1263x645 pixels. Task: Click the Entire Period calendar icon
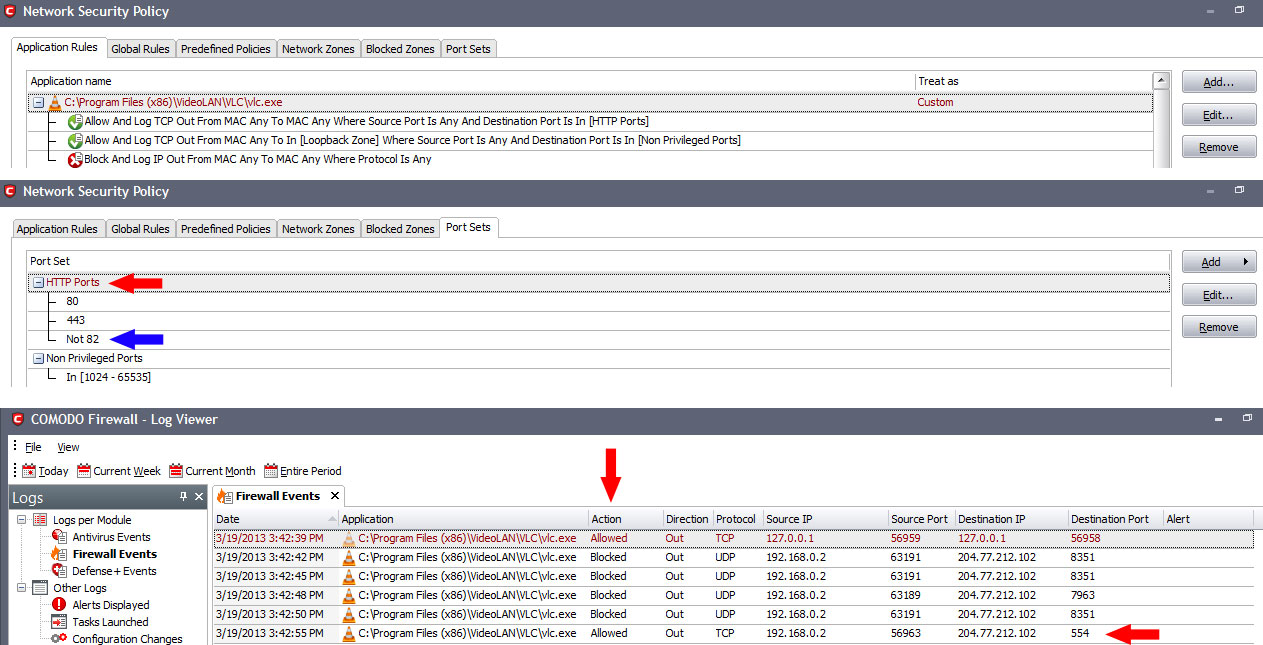[270, 471]
